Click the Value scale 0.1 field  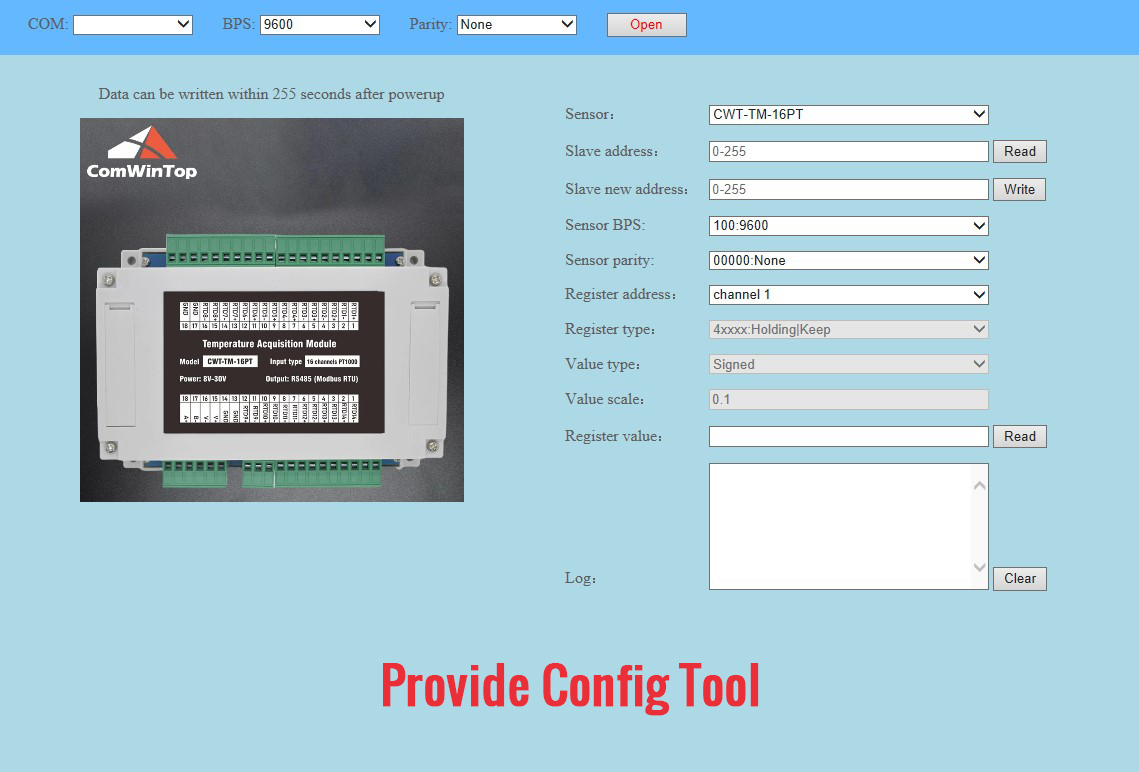pos(848,399)
